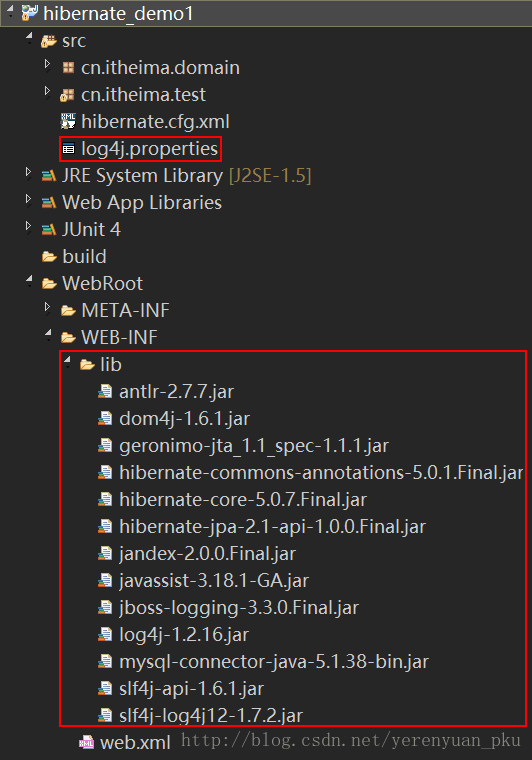This screenshot has height=760, width=532.
Task: Click the src source folder icon
Action: [x=48, y=41]
